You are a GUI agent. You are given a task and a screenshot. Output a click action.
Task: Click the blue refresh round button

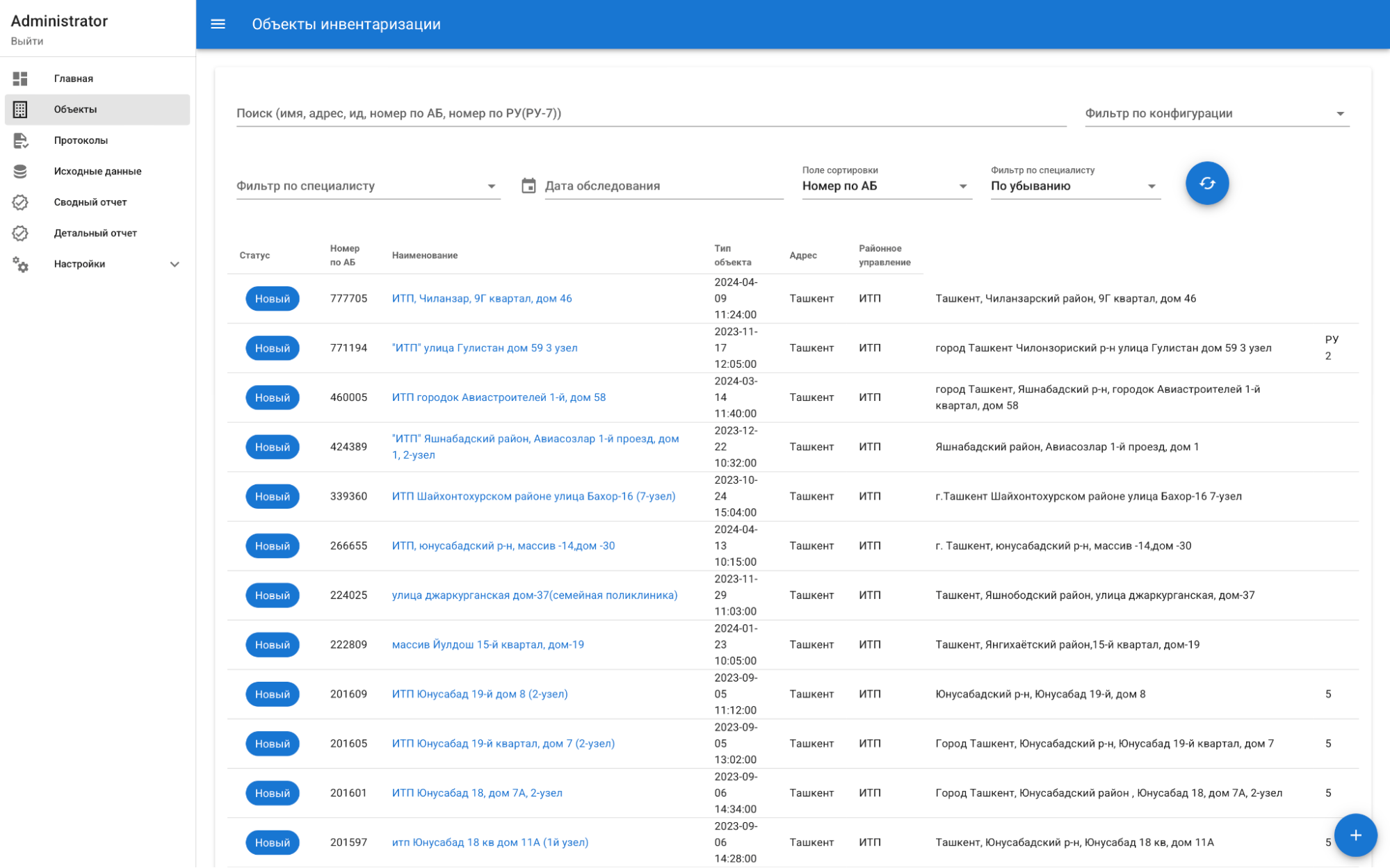[x=1206, y=183]
